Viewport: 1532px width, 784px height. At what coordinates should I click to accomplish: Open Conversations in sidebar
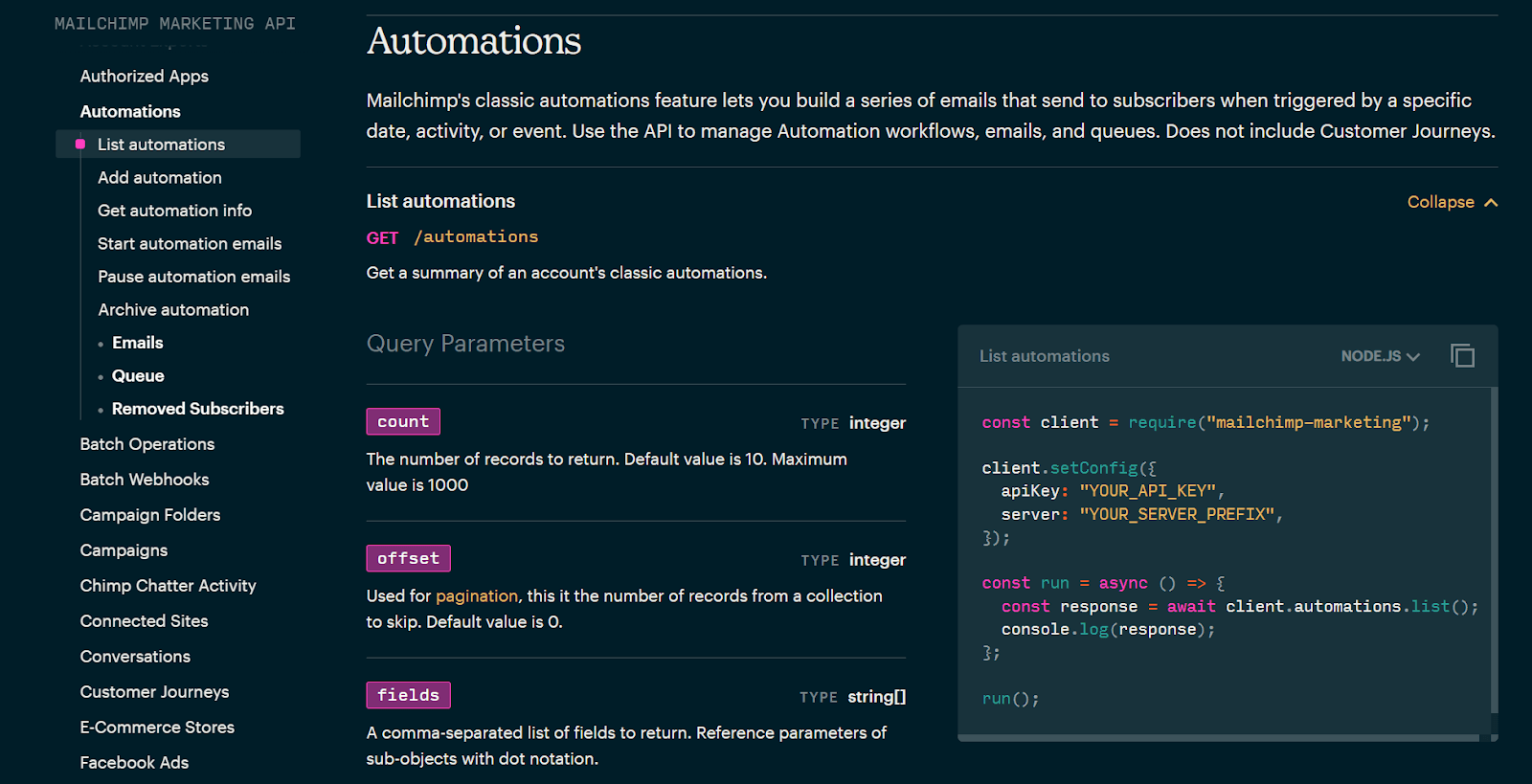point(135,657)
